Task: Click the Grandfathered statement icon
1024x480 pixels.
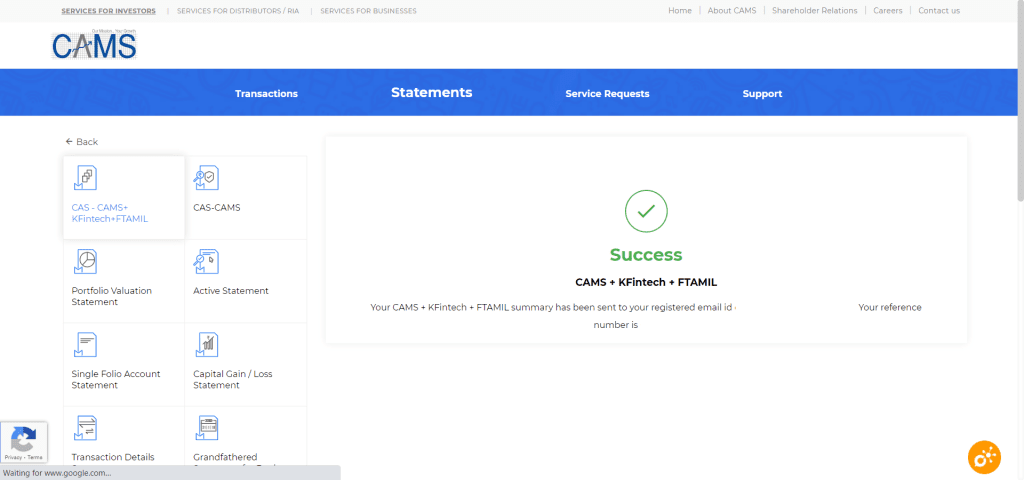Action: tap(206, 428)
